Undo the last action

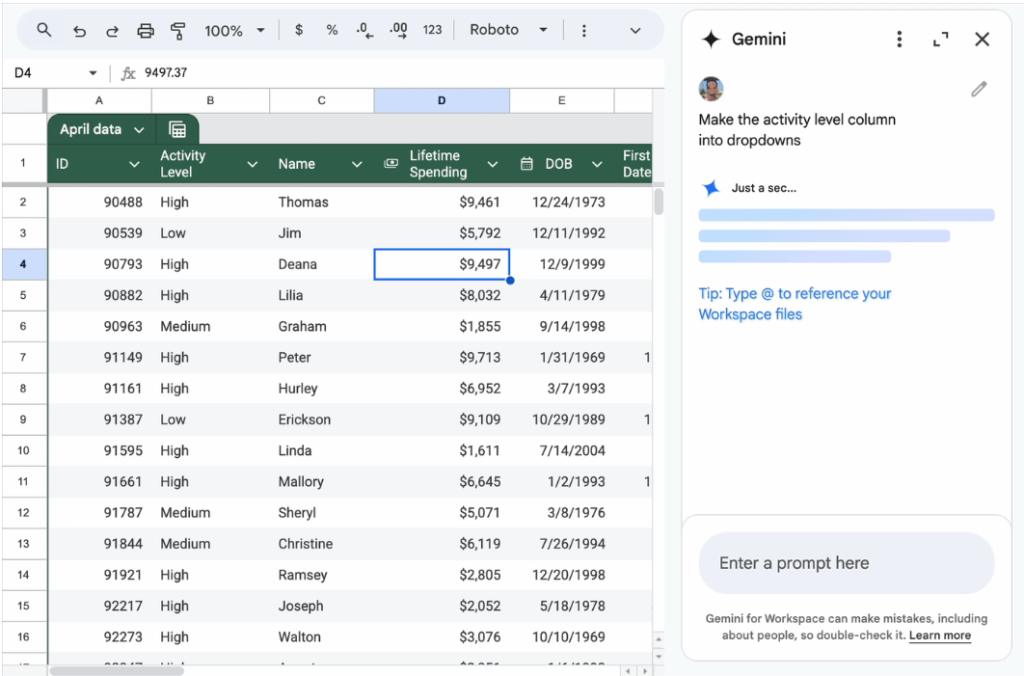click(80, 30)
